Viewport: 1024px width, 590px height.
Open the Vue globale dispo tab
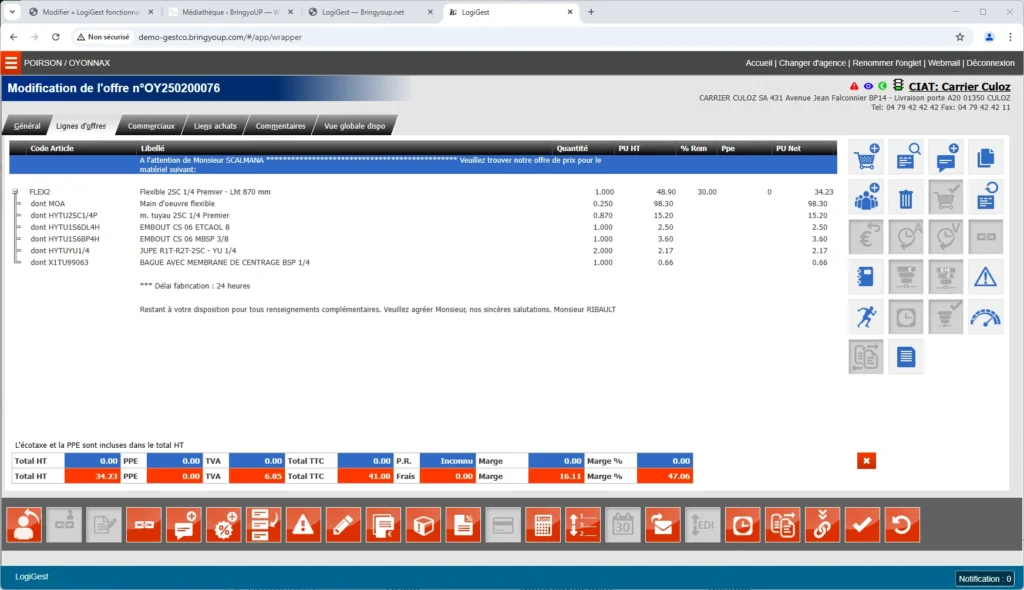[x=354, y=126]
